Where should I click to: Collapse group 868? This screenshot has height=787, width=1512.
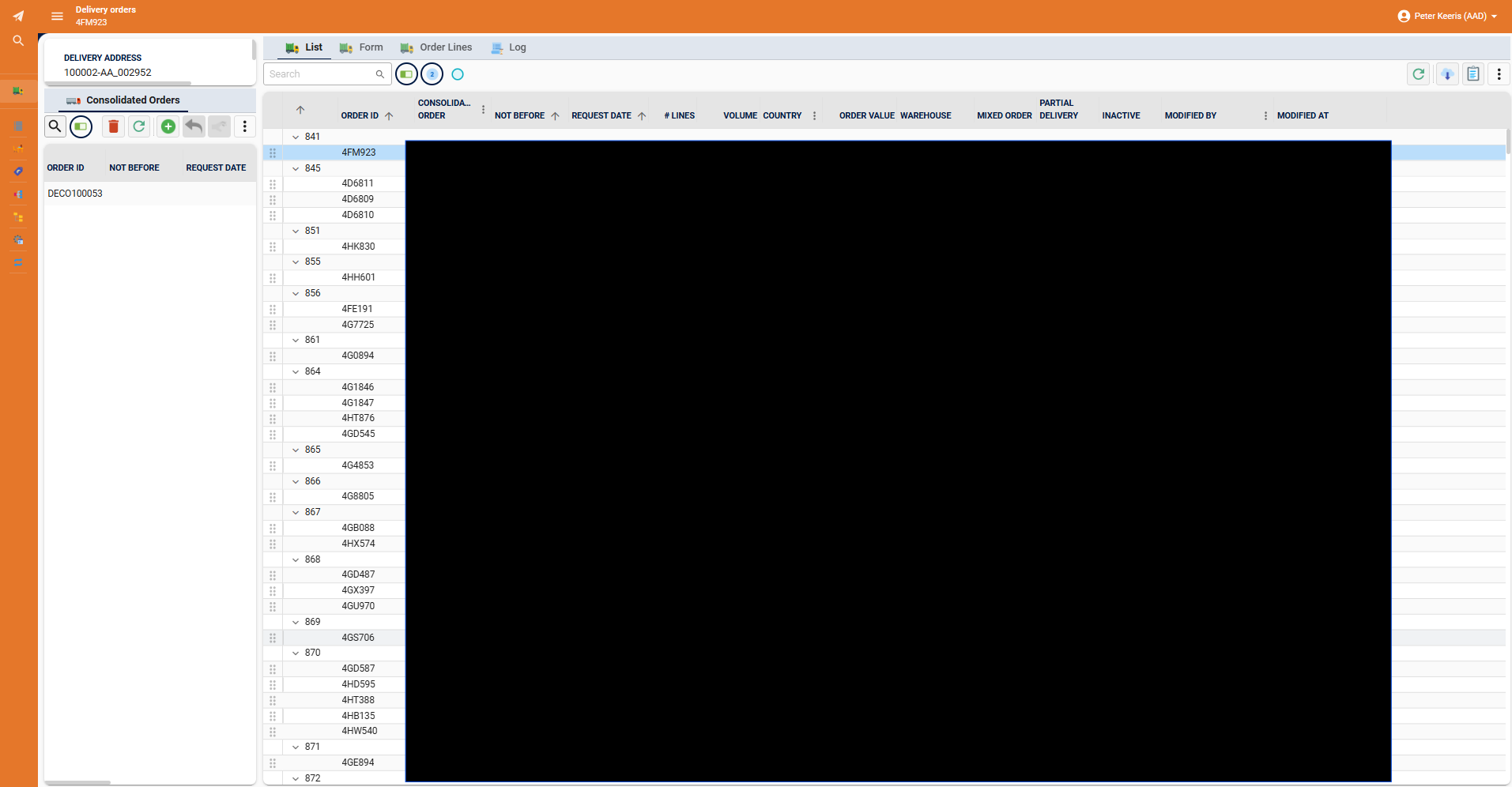point(296,559)
